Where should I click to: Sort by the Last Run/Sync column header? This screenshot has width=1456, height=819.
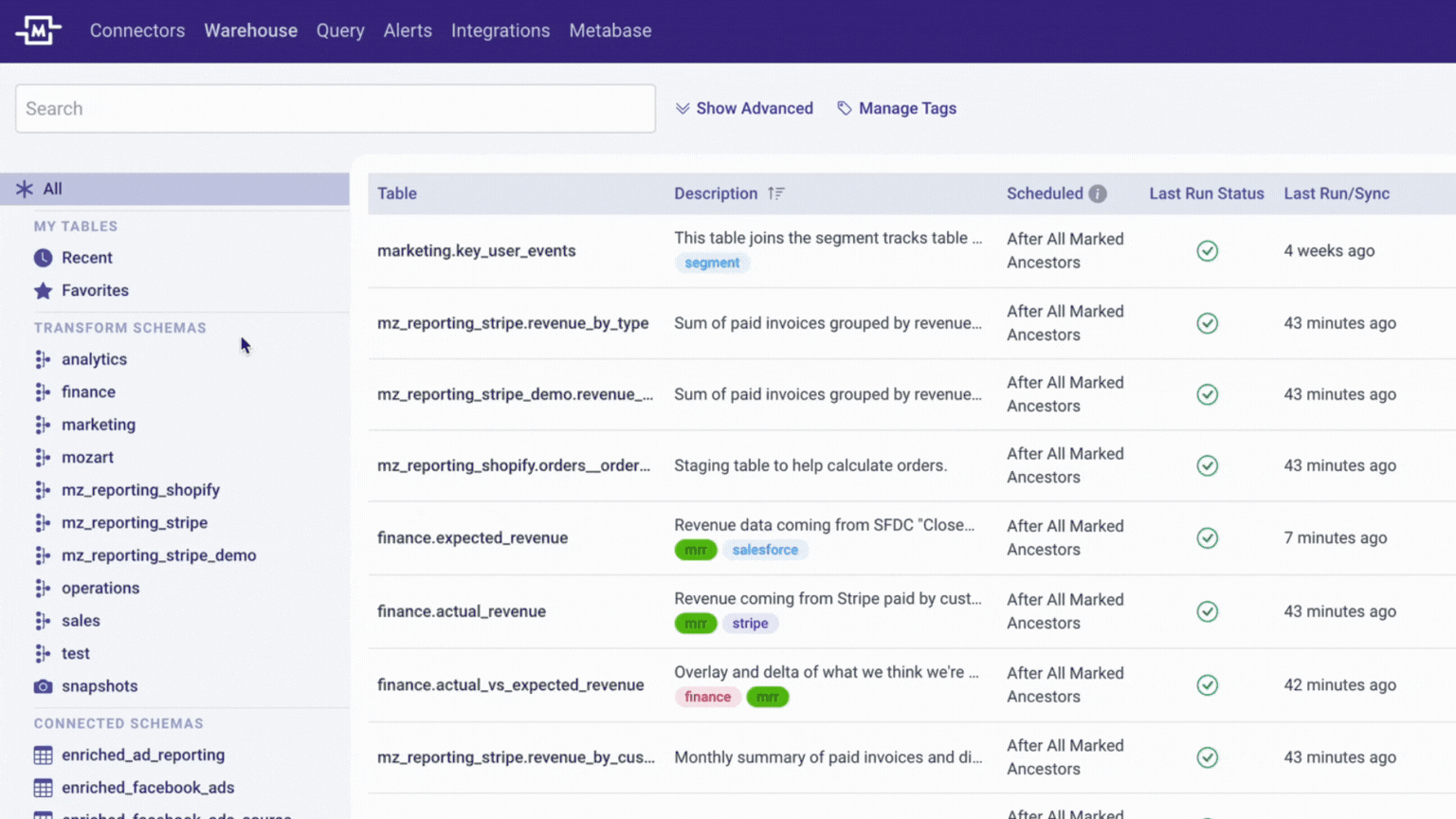tap(1337, 193)
